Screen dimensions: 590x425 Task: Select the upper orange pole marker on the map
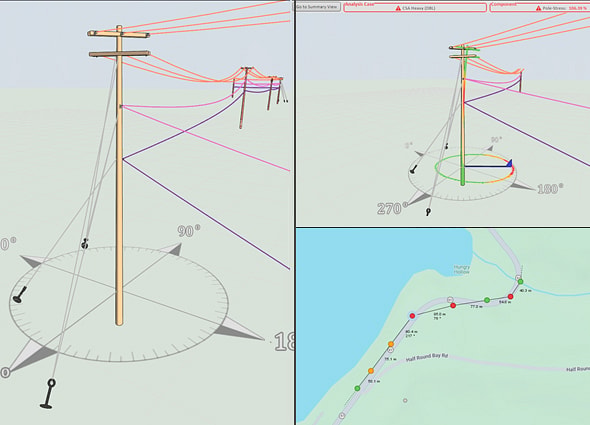coord(391,344)
